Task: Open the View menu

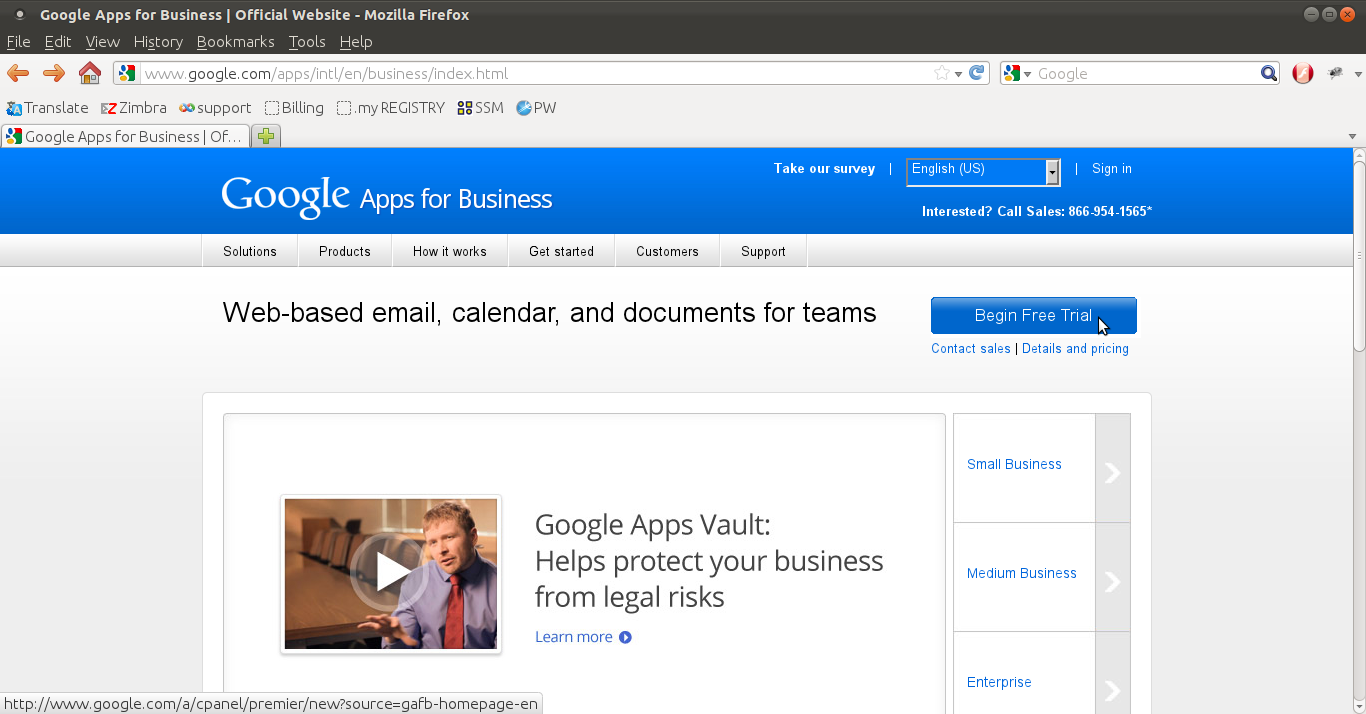Action: pos(103,42)
